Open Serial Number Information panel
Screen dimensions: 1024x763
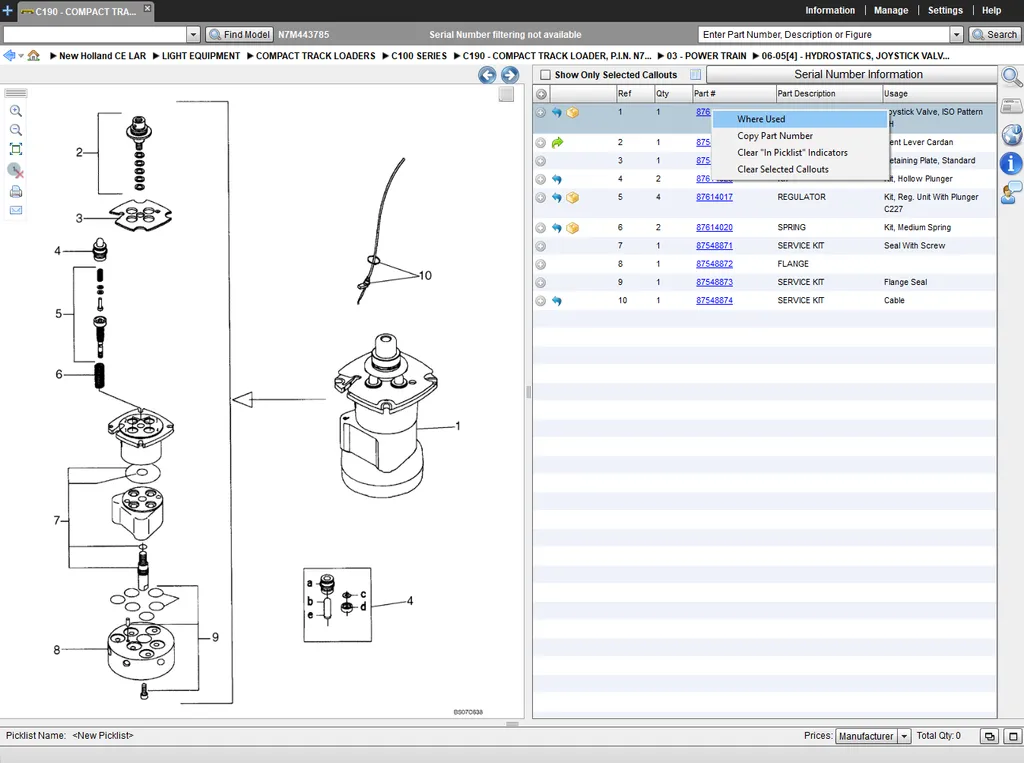(851, 74)
